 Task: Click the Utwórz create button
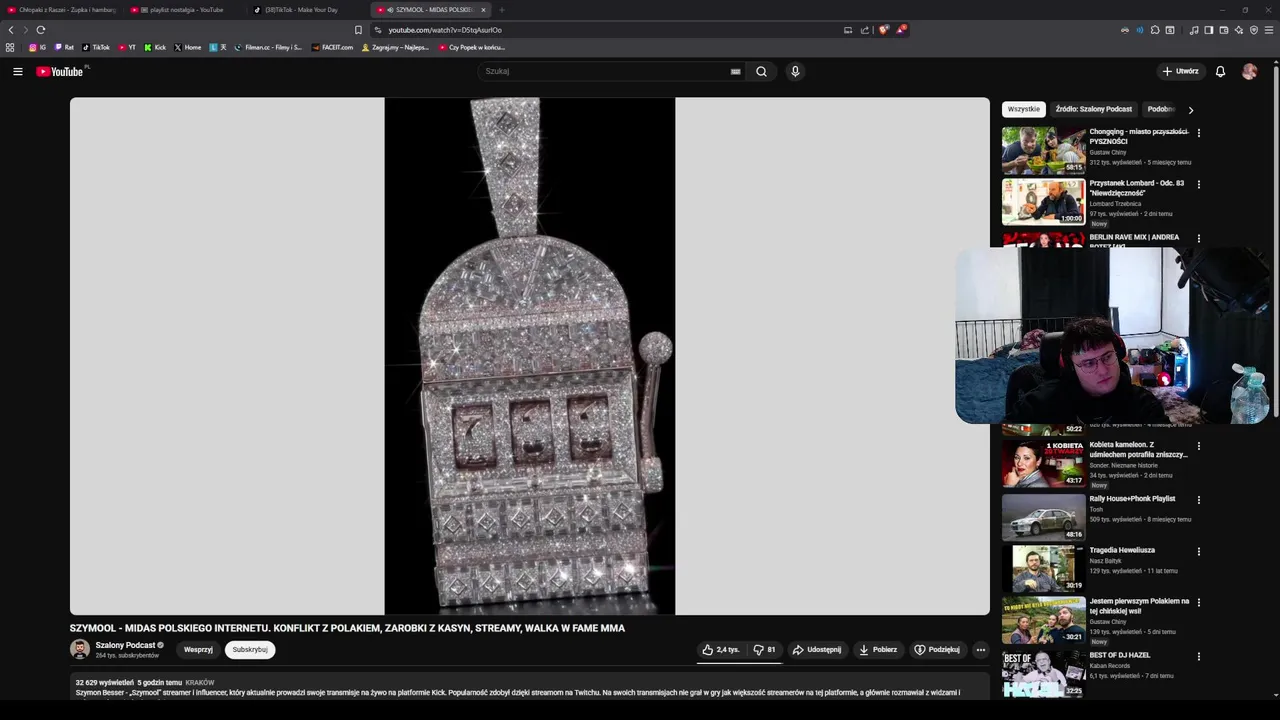point(1180,71)
